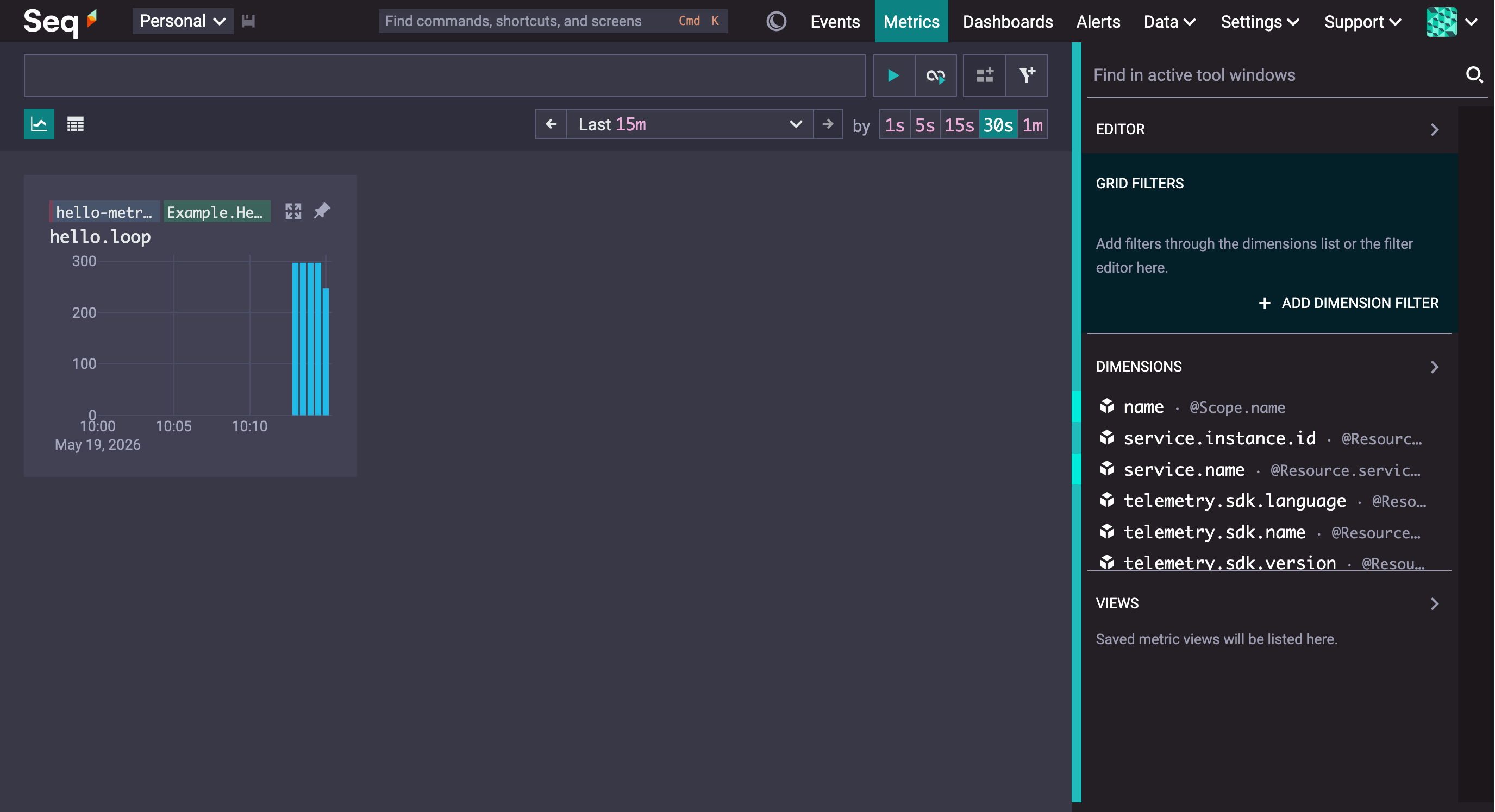
Task: Toggle auto-refresh loop icon
Action: pyautogui.click(x=936, y=75)
